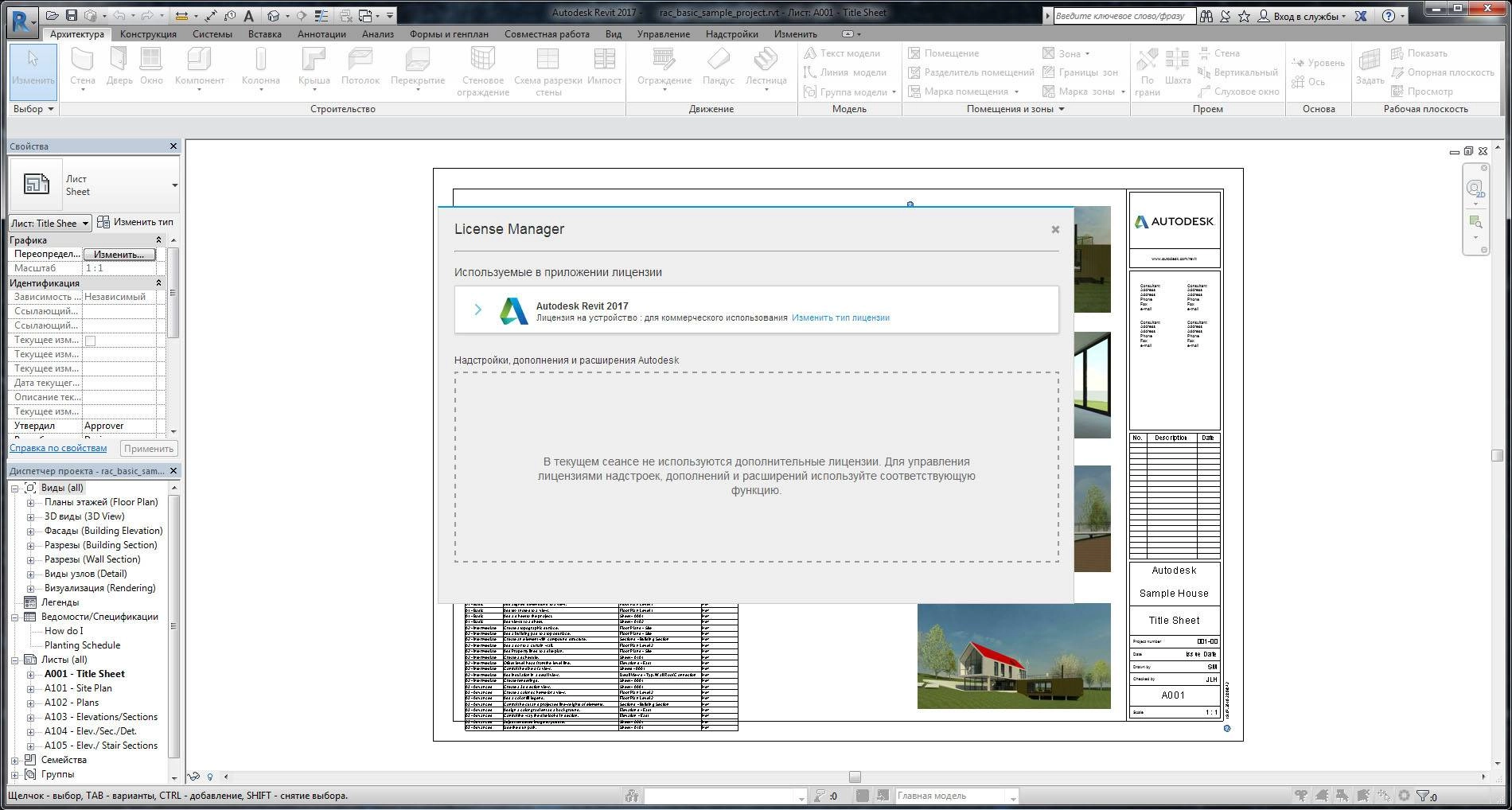
Task: Switch to the Вид ribbon tab
Action: [613, 34]
